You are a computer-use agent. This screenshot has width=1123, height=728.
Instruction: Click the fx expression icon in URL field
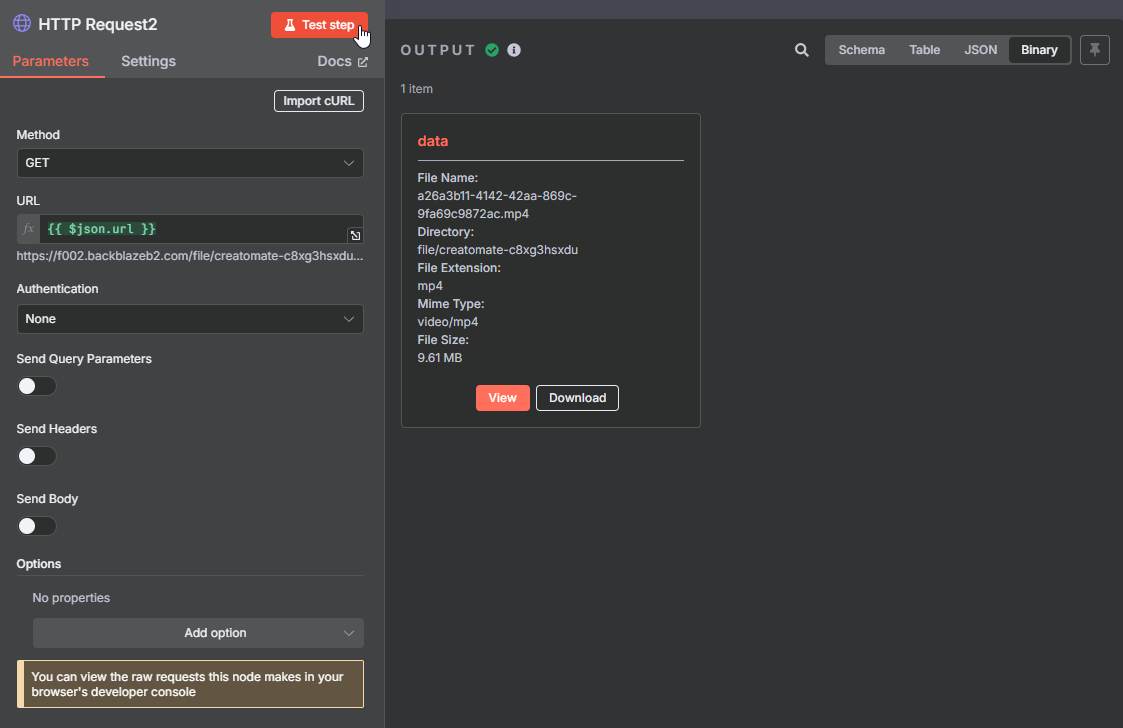[x=29, y=229]
